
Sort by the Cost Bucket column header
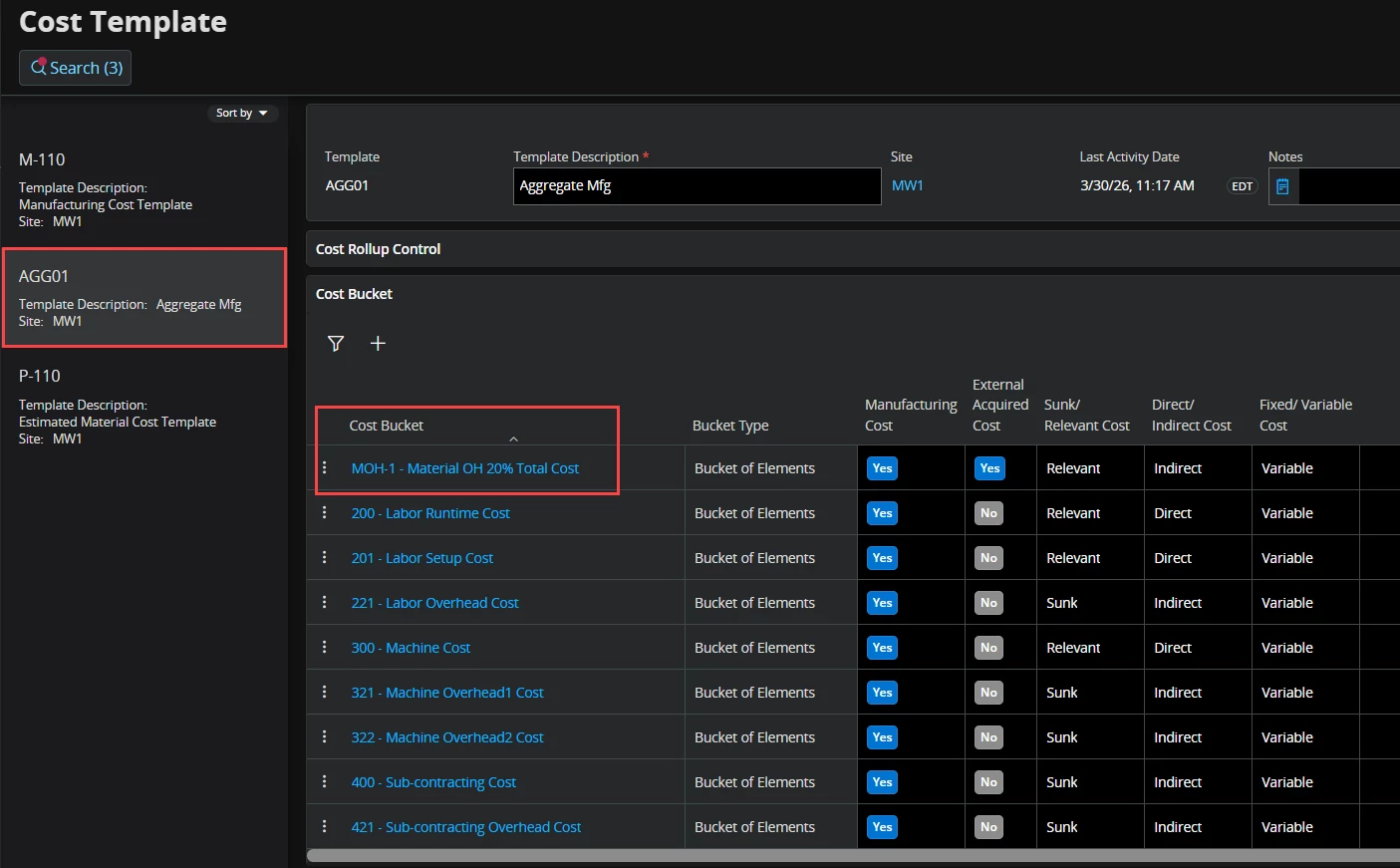[387, 426]
